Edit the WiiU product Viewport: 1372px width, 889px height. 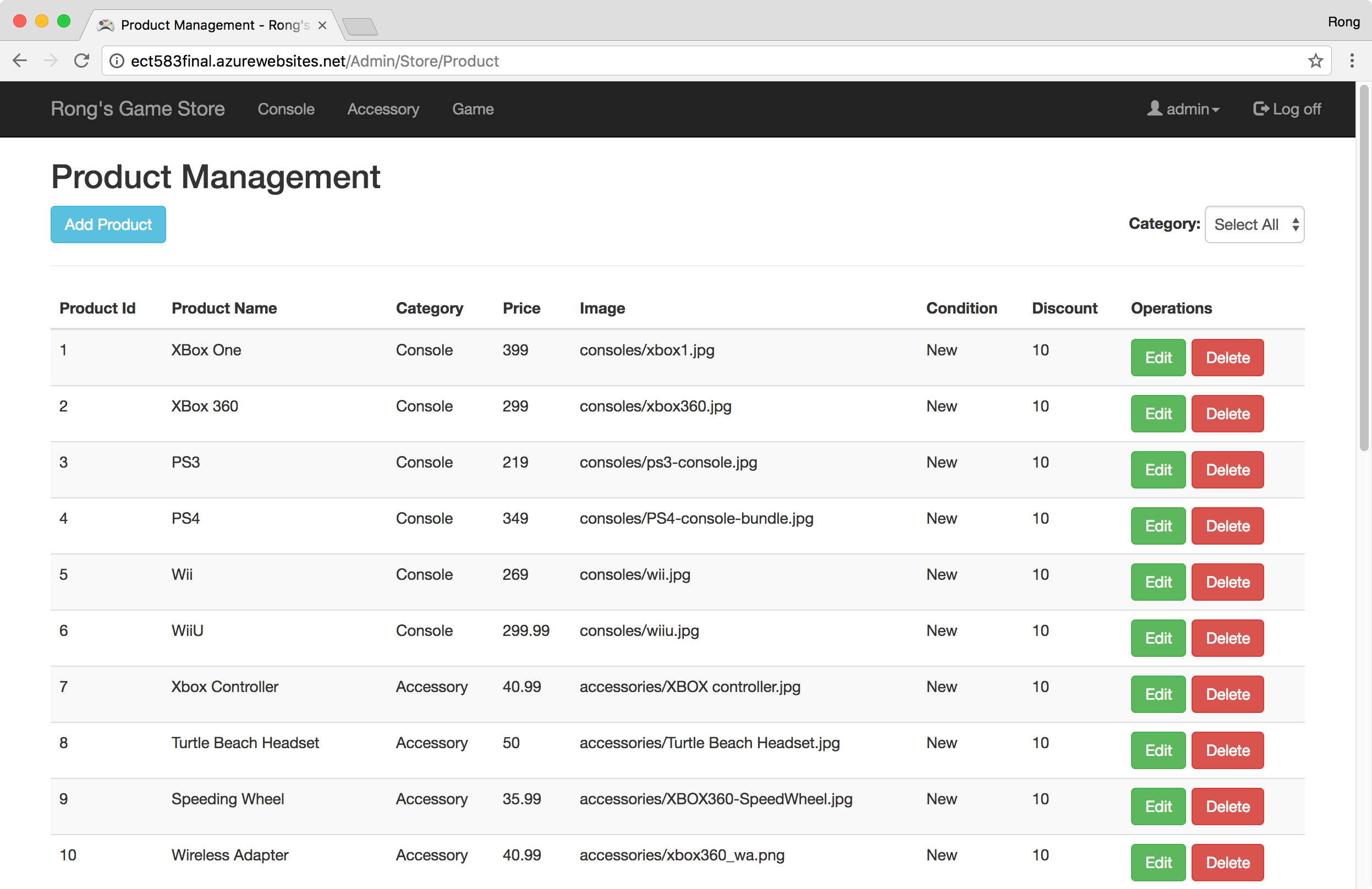1158,638
